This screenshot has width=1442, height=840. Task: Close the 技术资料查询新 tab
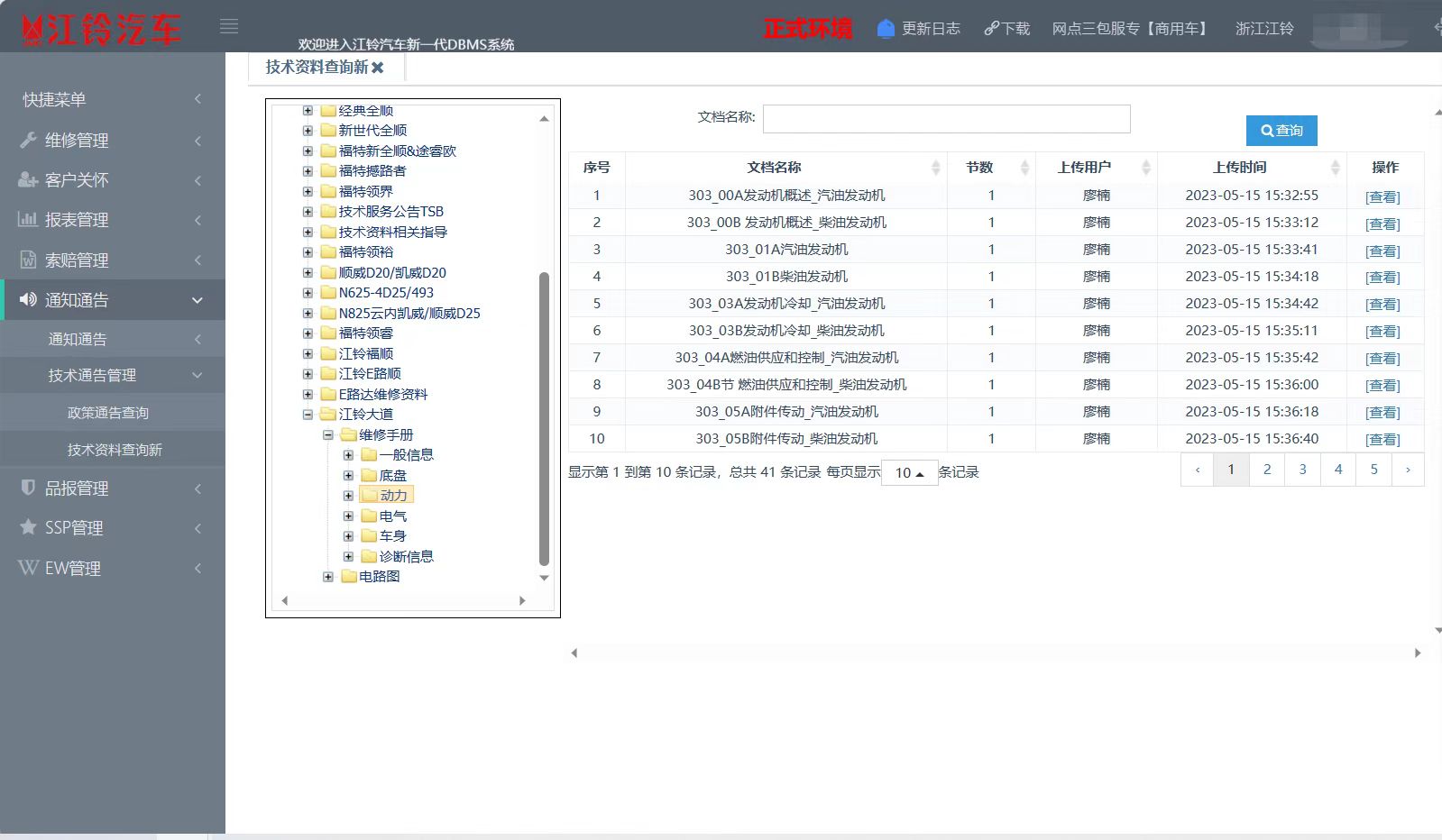(378, 68)
